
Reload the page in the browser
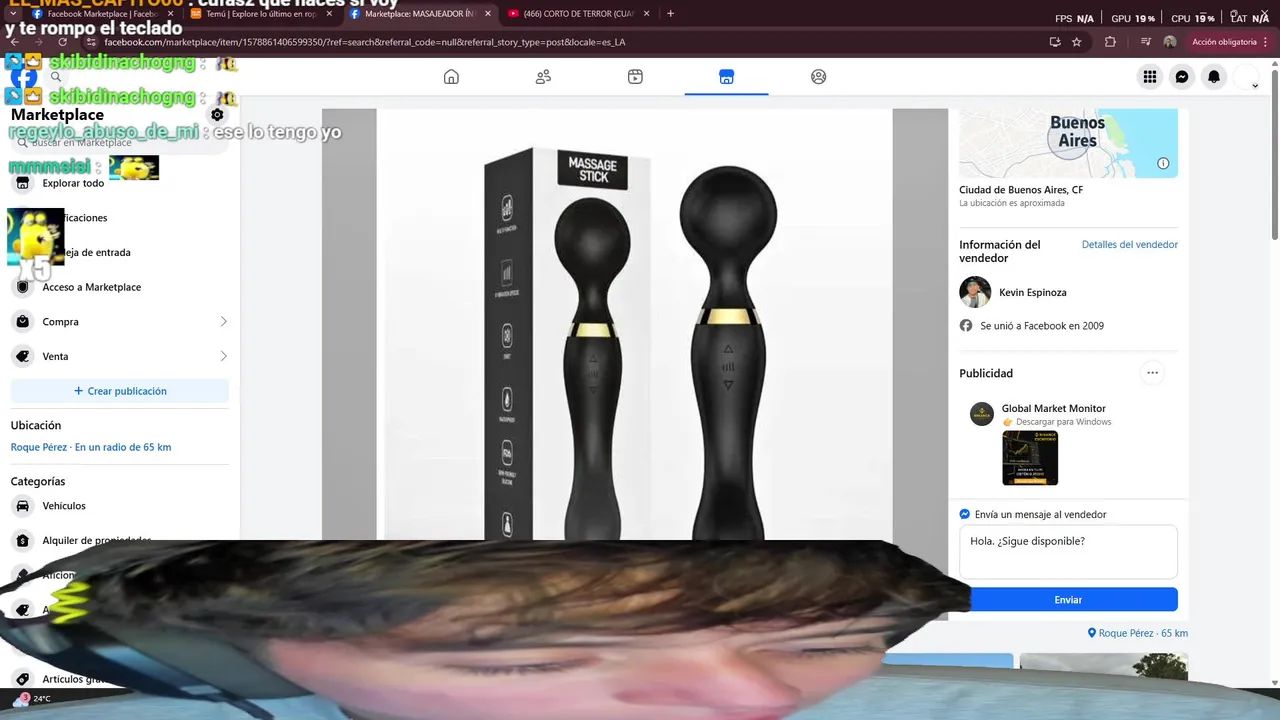click(x=62, y=42)
